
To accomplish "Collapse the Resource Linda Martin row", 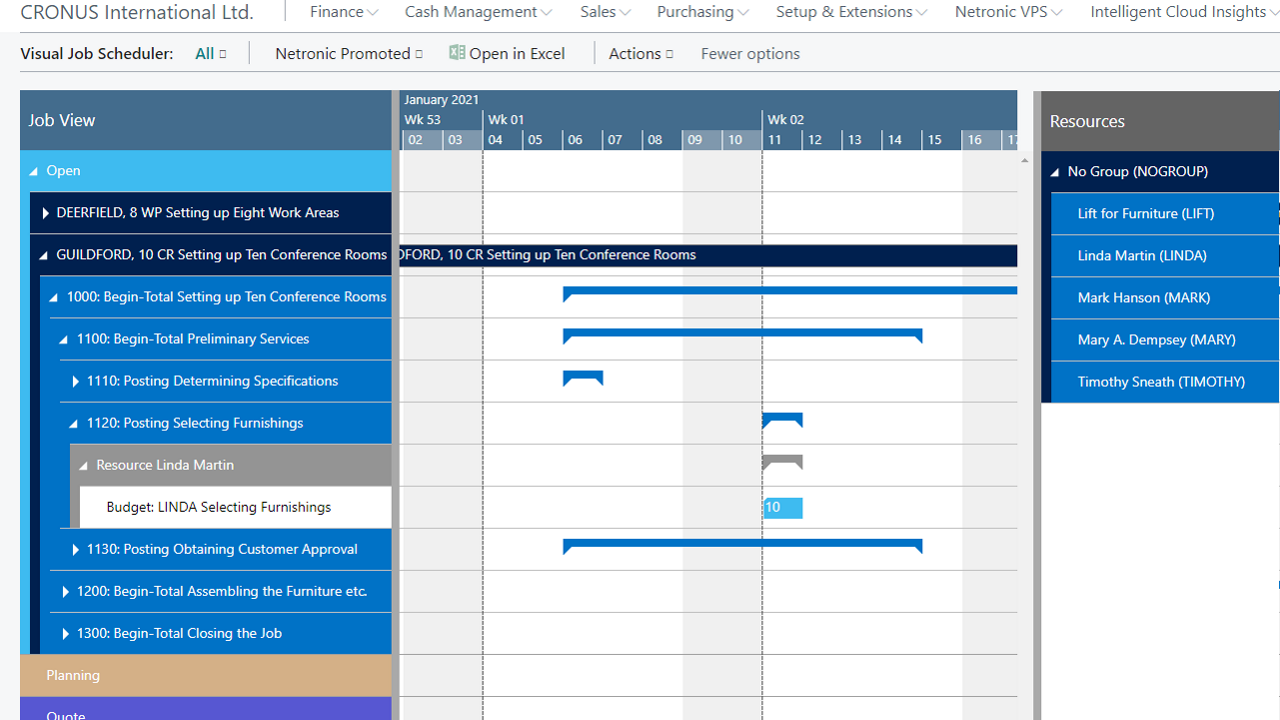I will 86,464.
